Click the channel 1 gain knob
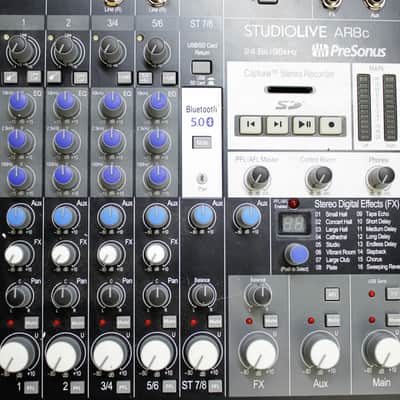This screenshot has height=400, width=400. pyautogui.click(x=22, y=50)
